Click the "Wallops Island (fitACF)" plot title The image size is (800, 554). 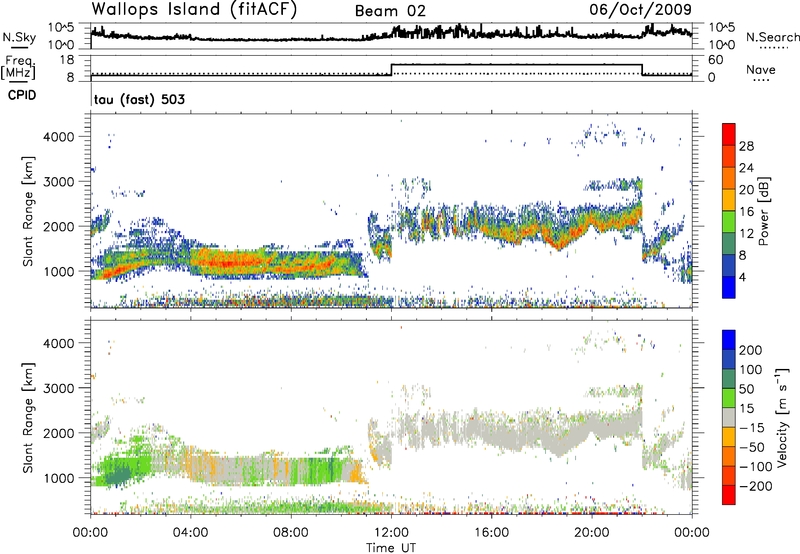pyautogui.click(x=194, y=10)
